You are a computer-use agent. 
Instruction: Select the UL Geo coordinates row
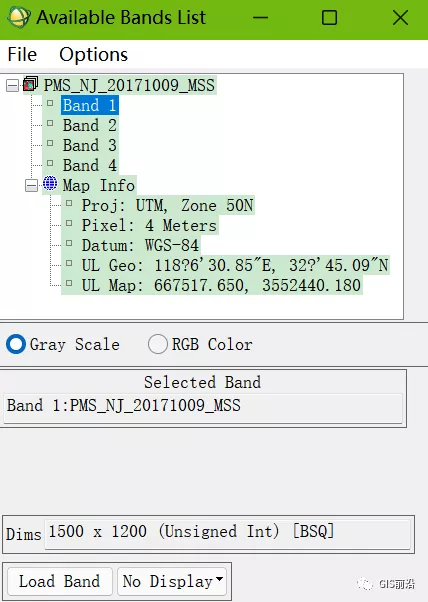click(x=235, y=265)
